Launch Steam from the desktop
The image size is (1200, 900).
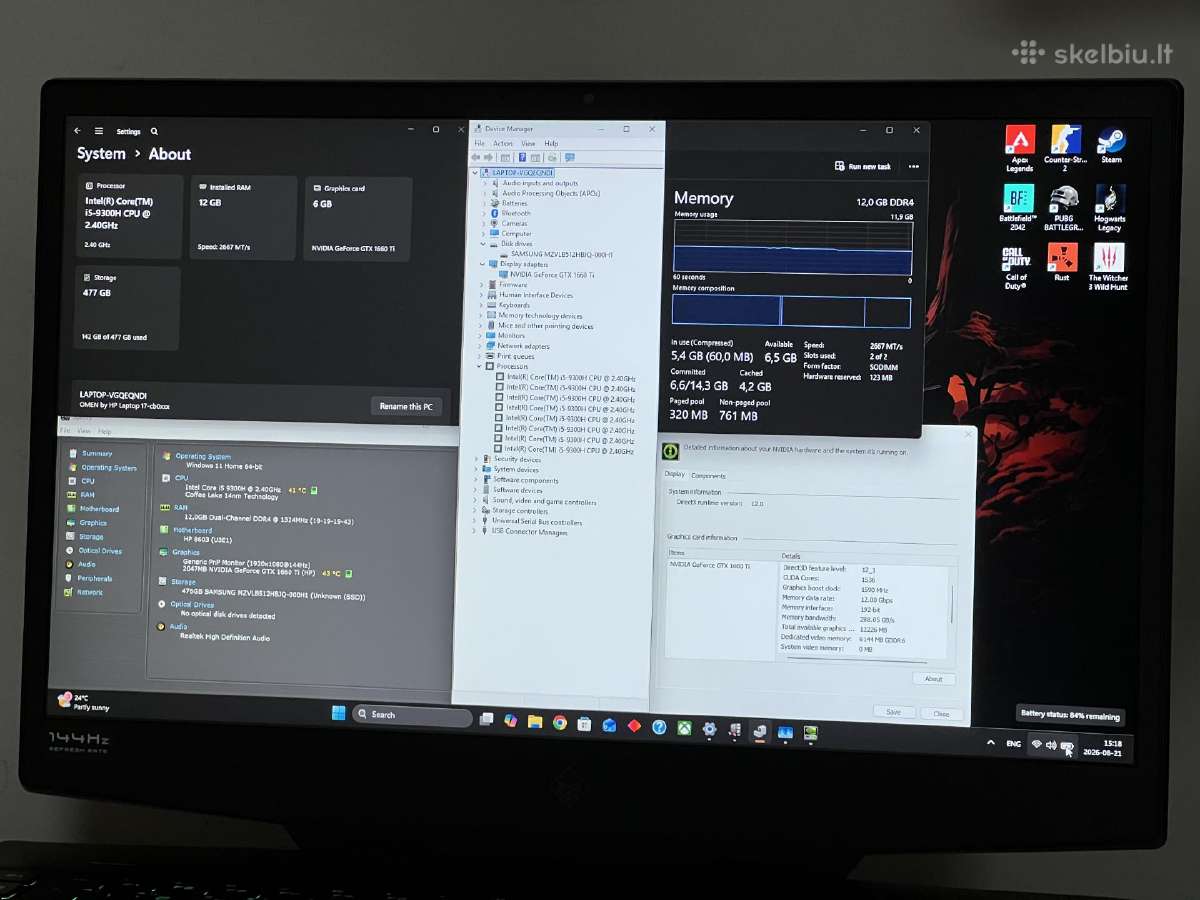pyautogui.click(x=1111, y=145)
